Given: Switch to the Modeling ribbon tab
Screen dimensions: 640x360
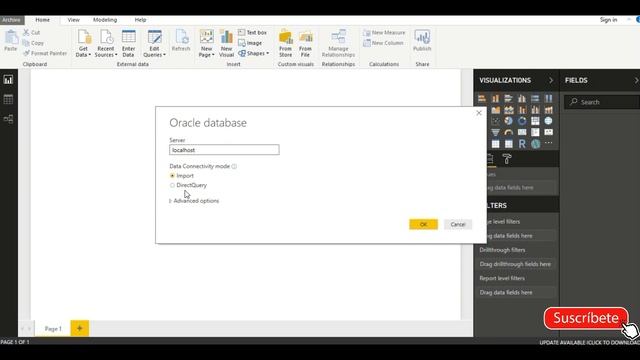Looking at the screenshot, I should 105,20.
